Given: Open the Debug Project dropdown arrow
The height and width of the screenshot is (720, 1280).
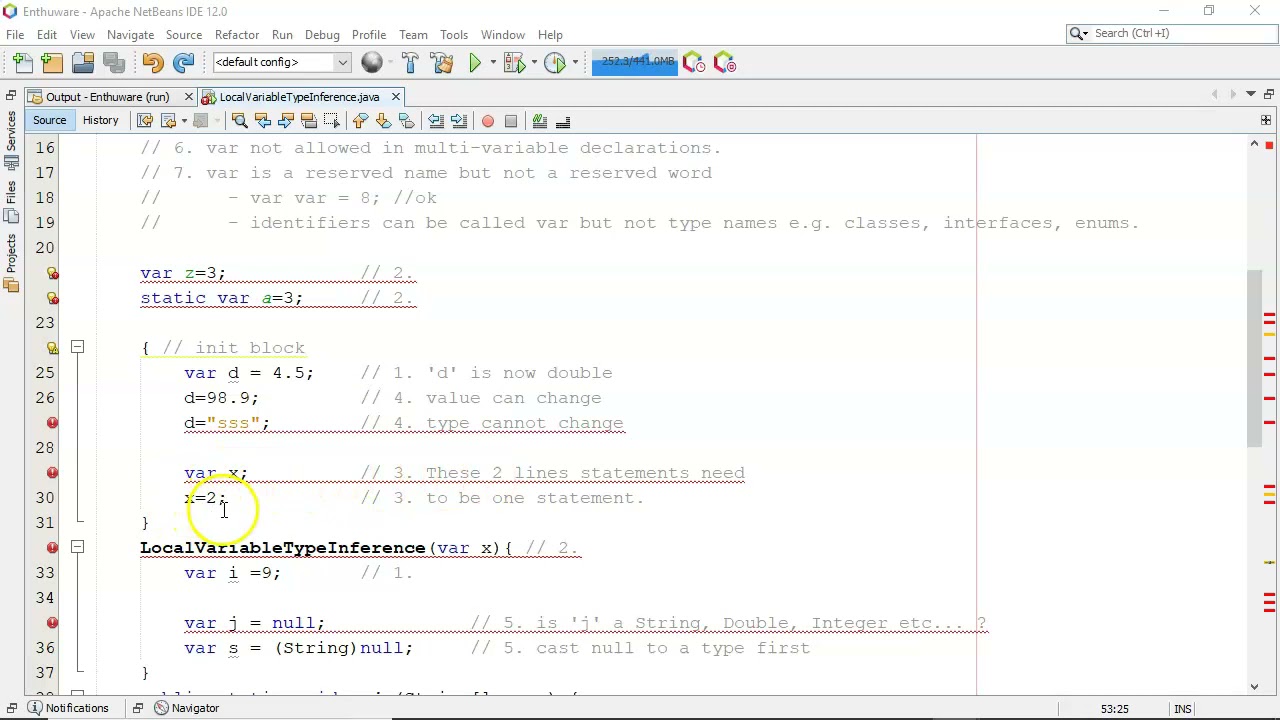Looking at the screenshot, I should point(534,63).
